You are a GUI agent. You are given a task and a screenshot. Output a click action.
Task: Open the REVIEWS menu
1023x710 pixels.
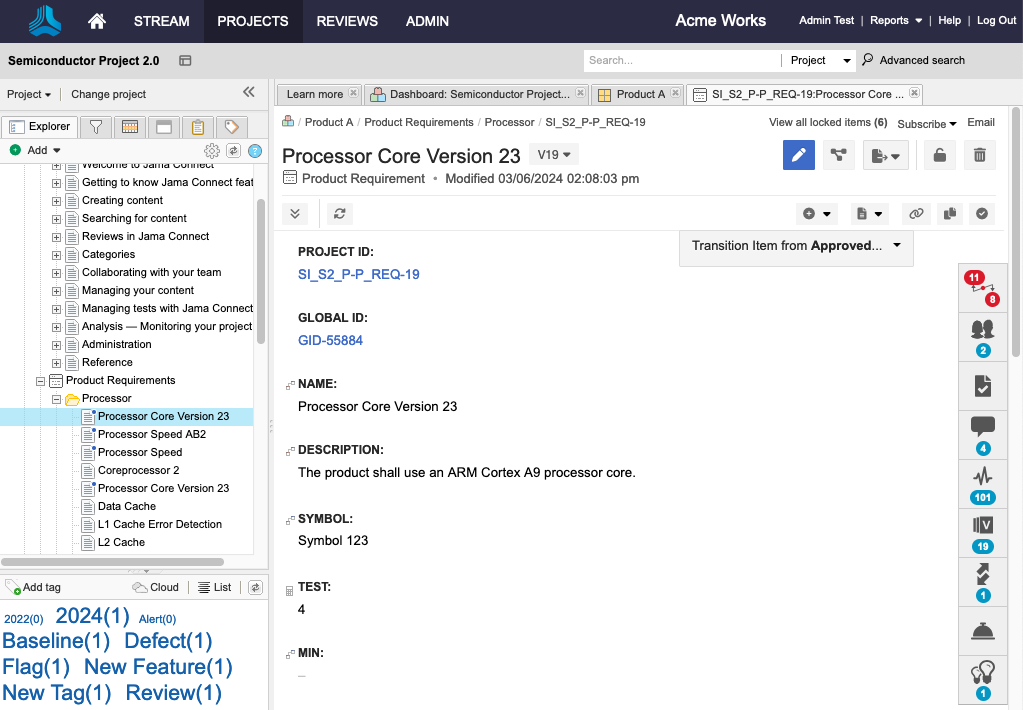click(347, 21)
